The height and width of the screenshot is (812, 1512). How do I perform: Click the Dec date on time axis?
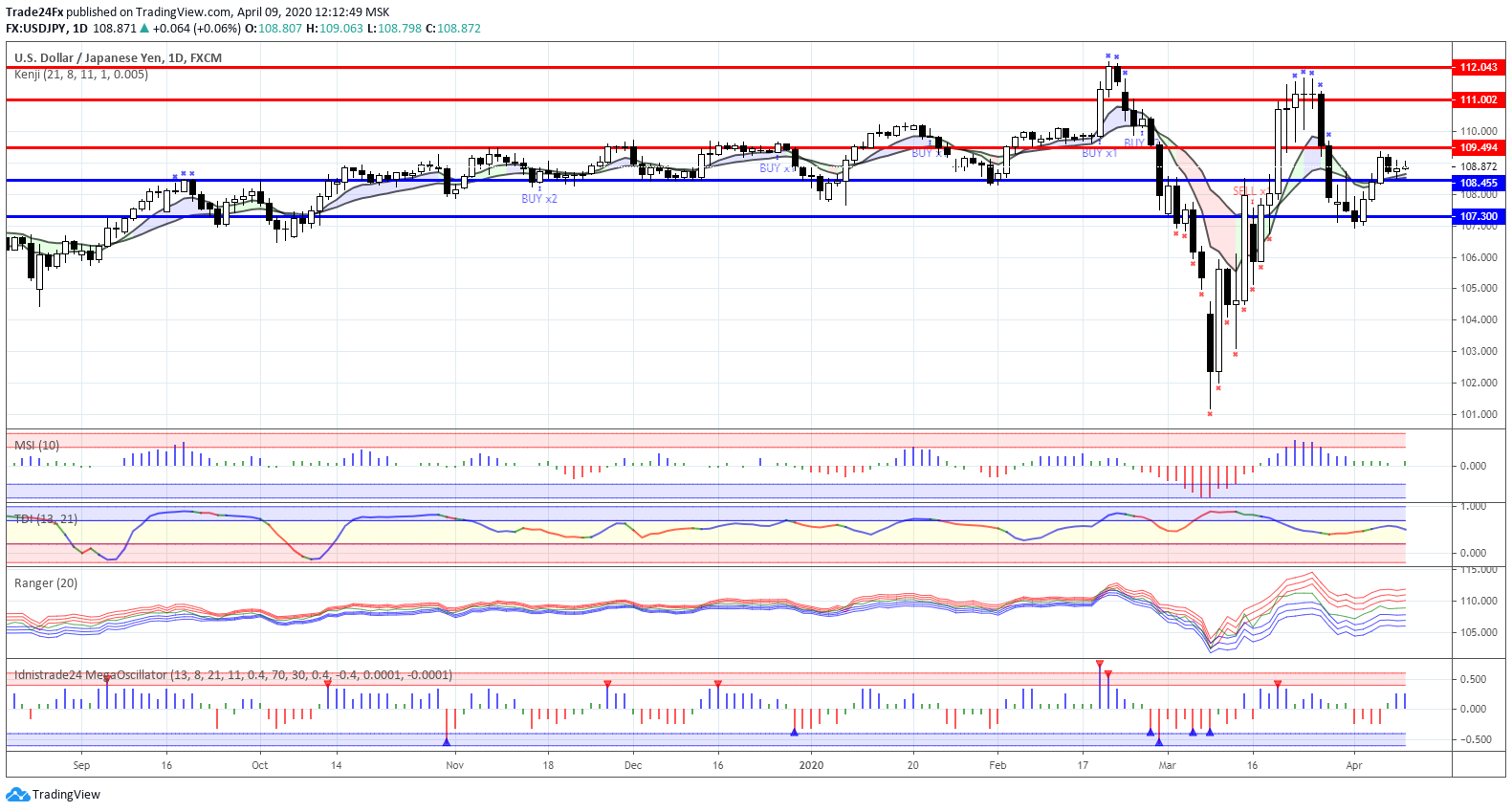(x=632, y=765)
